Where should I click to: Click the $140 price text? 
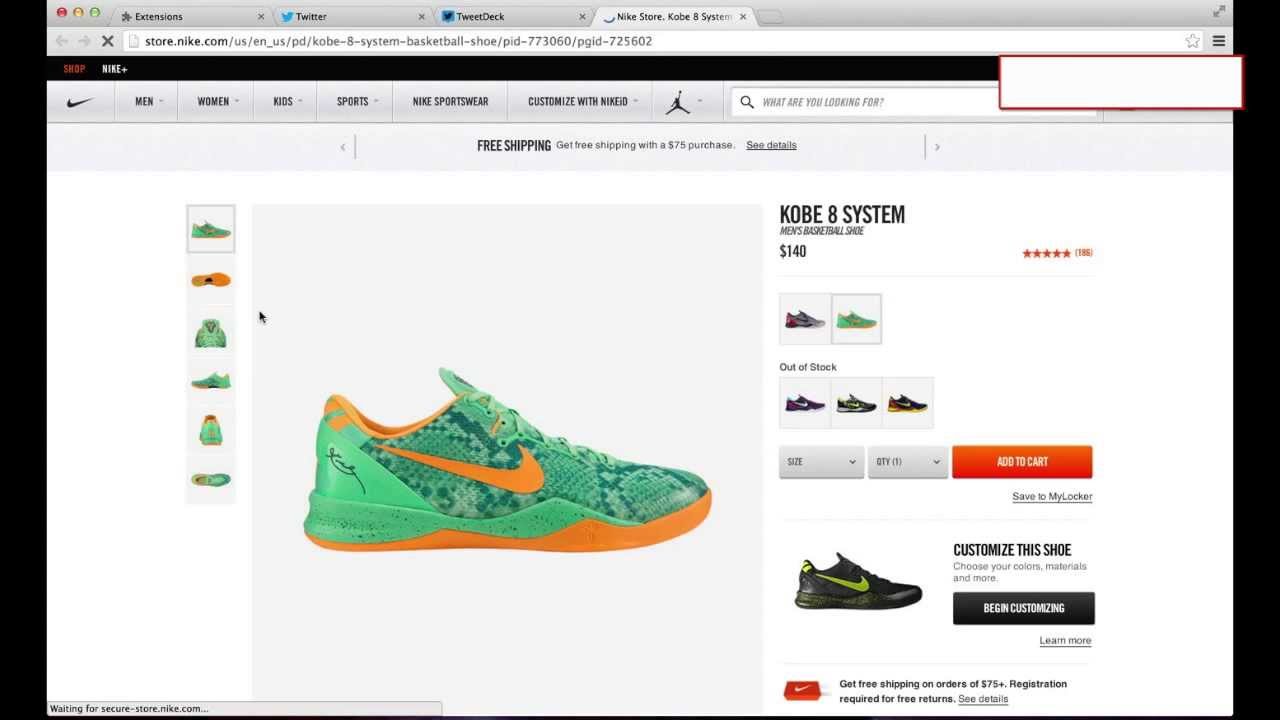point(793,252)
